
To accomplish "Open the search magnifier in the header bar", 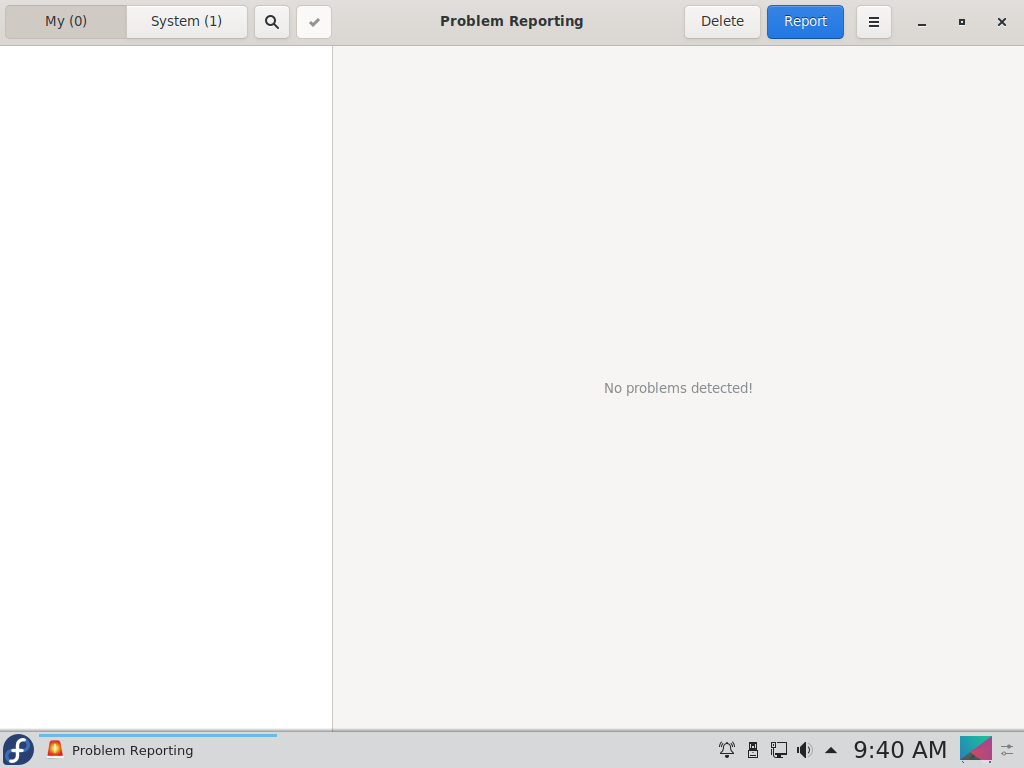I will pyautogui.click(x=272, y=22).
